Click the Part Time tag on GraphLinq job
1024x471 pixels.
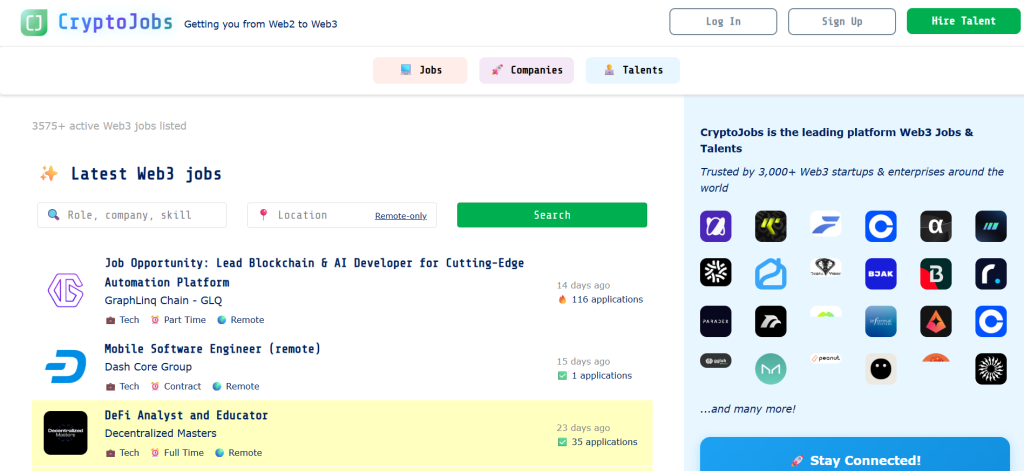[x=178, y=320]
